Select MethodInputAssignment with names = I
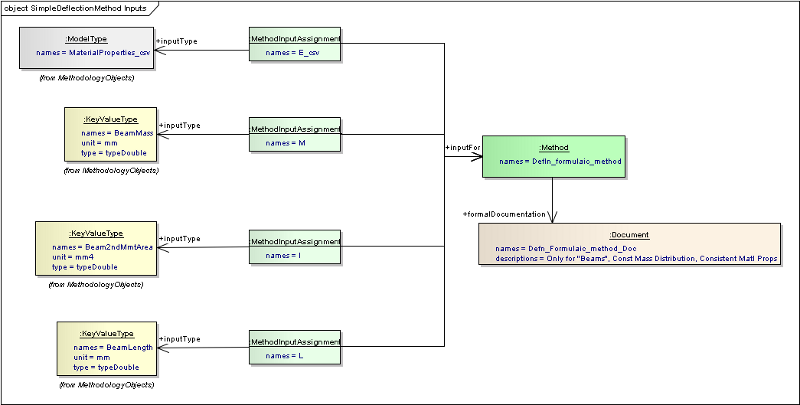The height and width of the screenshot is (405, 800). [x=294, y=248]
